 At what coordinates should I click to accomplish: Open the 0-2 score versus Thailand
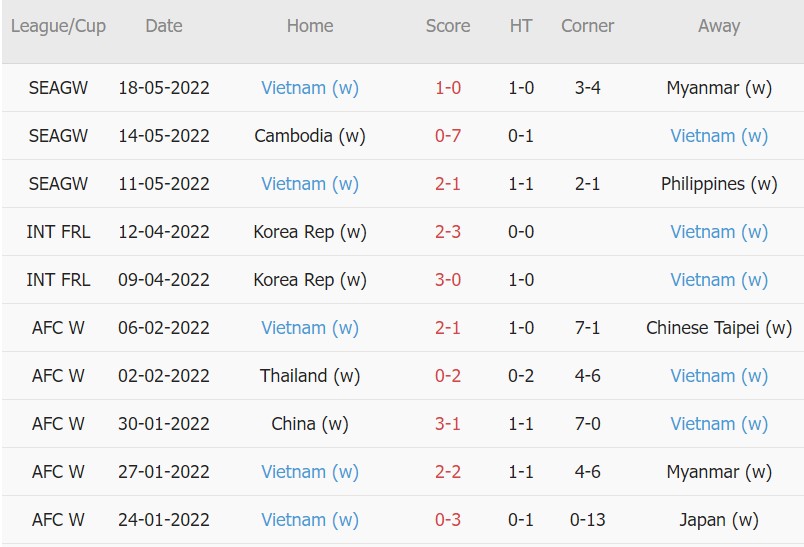coord(447,376)
